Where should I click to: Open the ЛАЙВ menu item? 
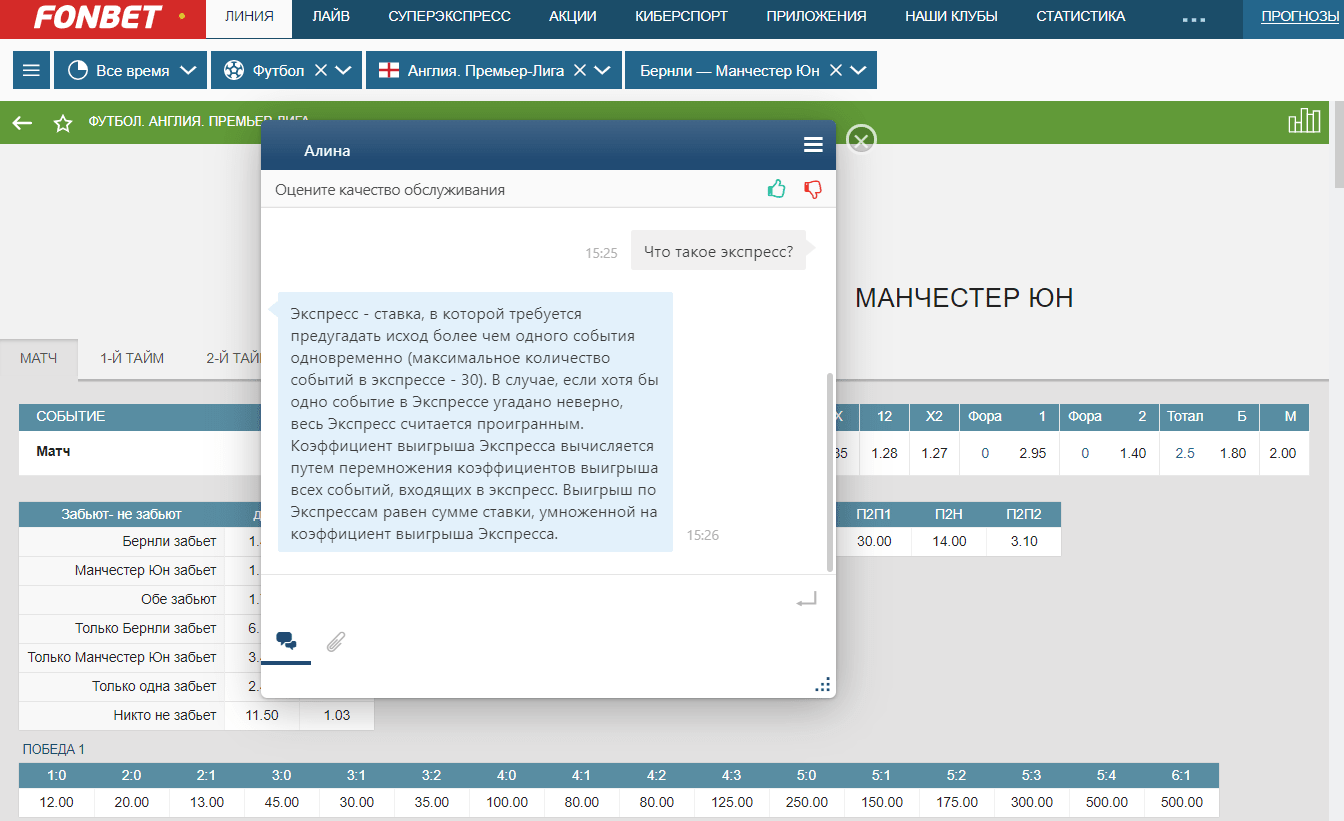click(330, 17)
